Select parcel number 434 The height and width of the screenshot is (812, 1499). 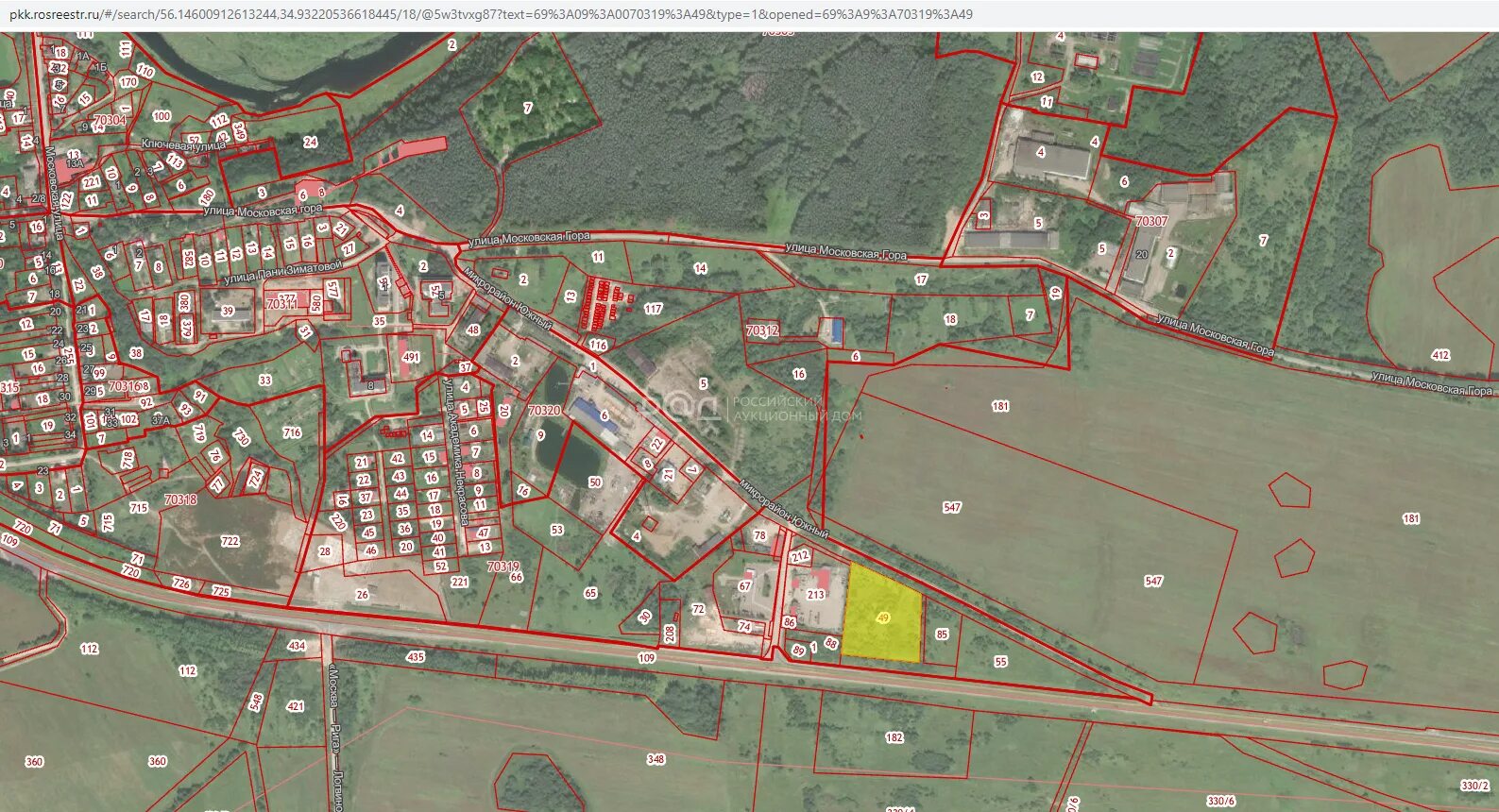(297, 646)
